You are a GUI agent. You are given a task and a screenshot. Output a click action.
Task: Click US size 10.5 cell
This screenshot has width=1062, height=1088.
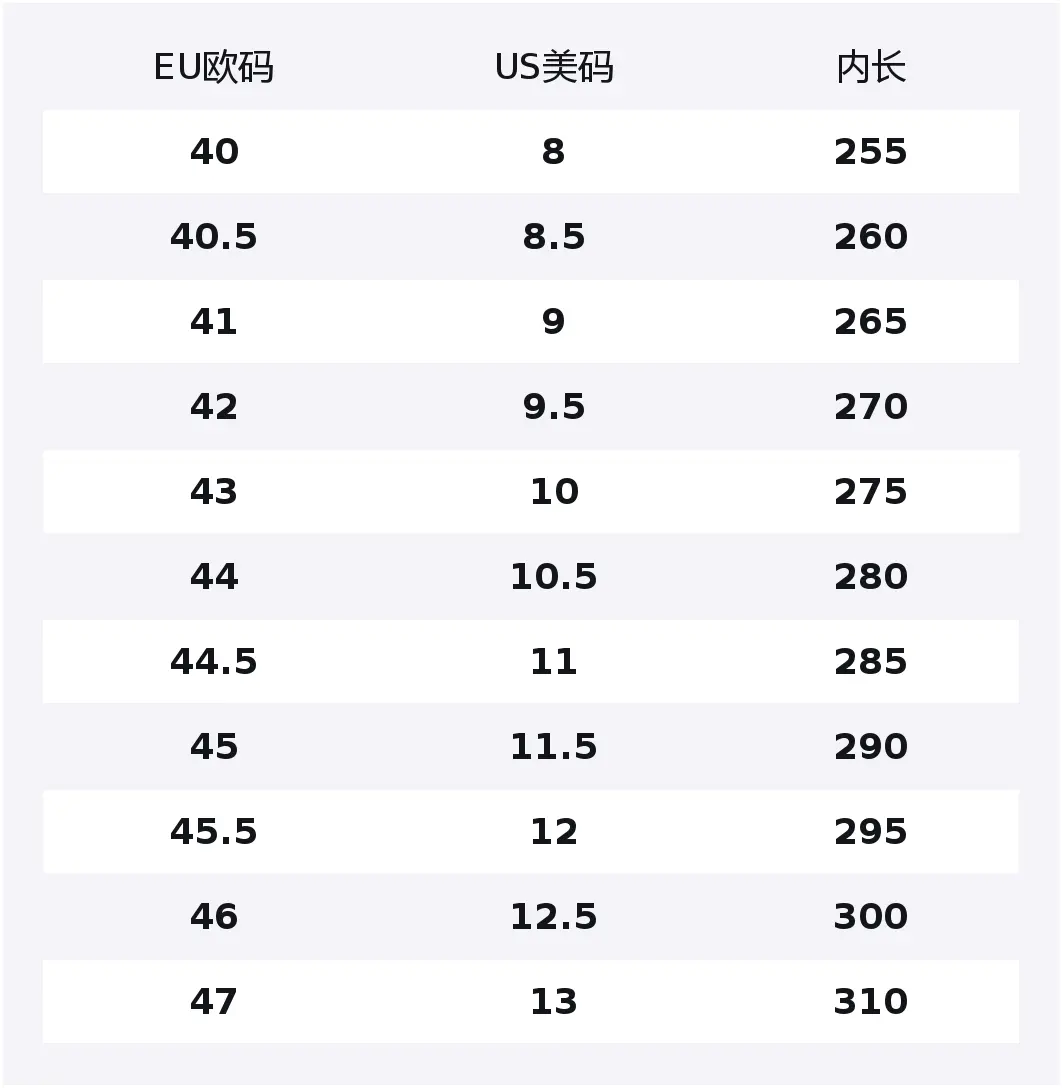point(554,577)
